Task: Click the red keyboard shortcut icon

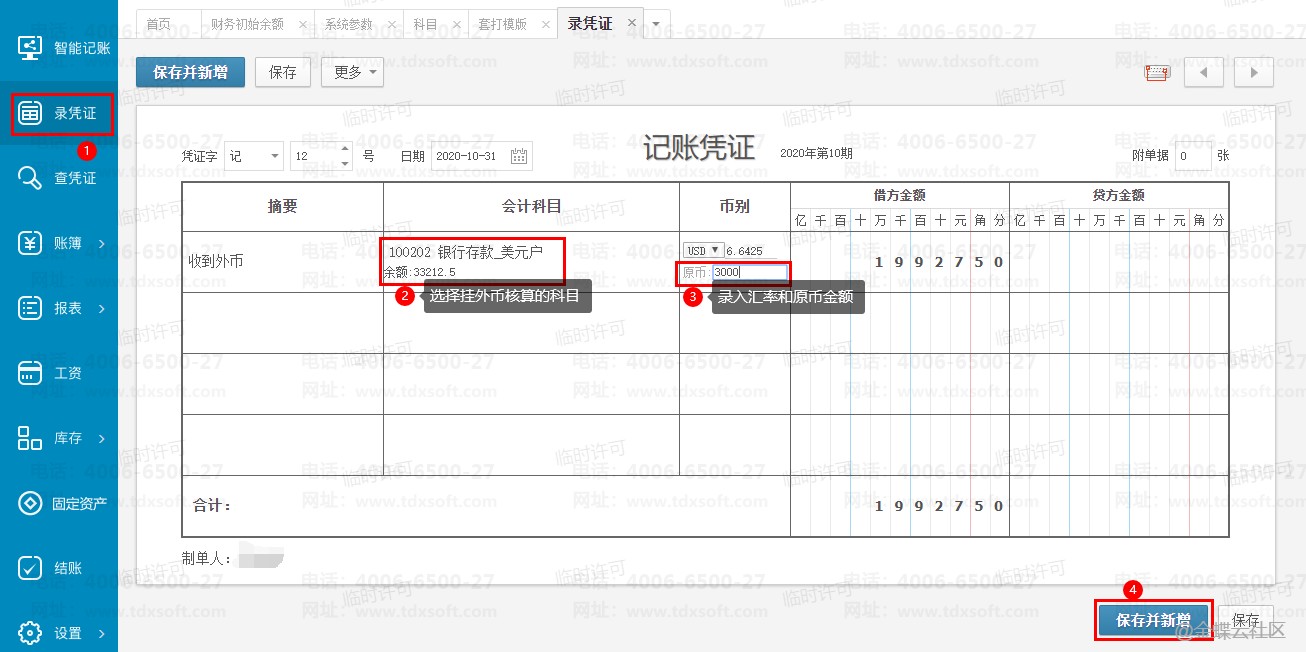Action: 1157,73
